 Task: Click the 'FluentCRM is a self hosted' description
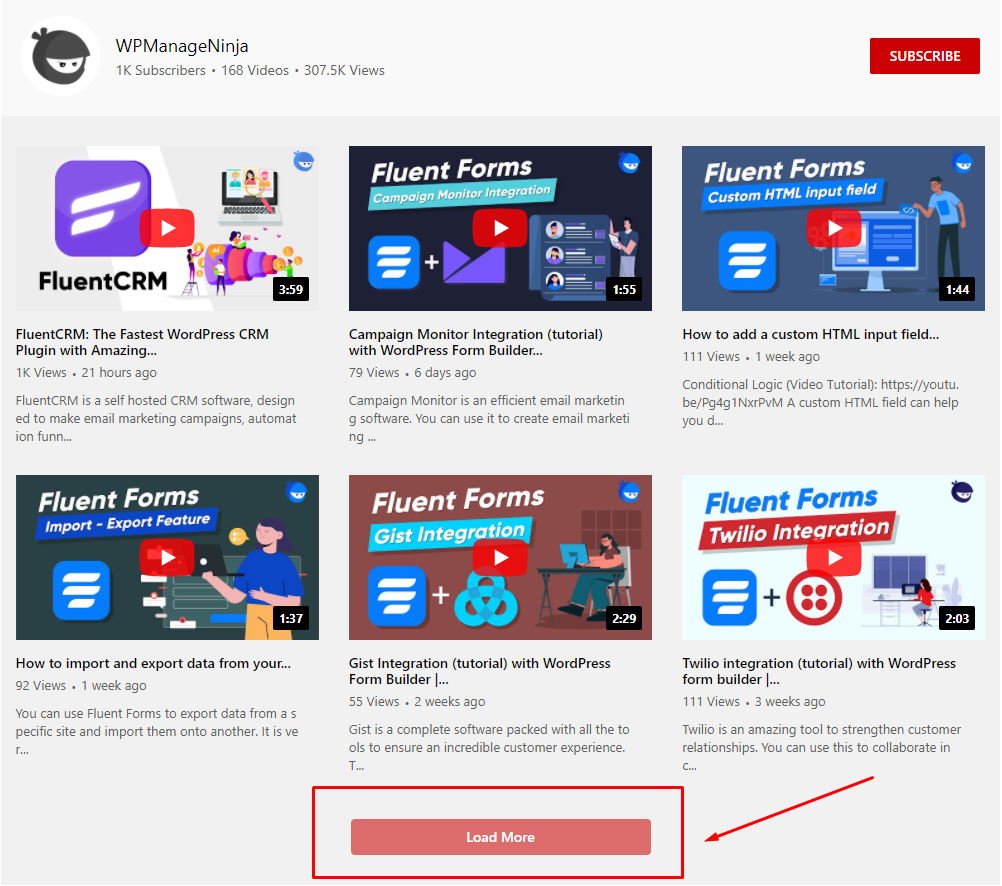pos(156,419)
